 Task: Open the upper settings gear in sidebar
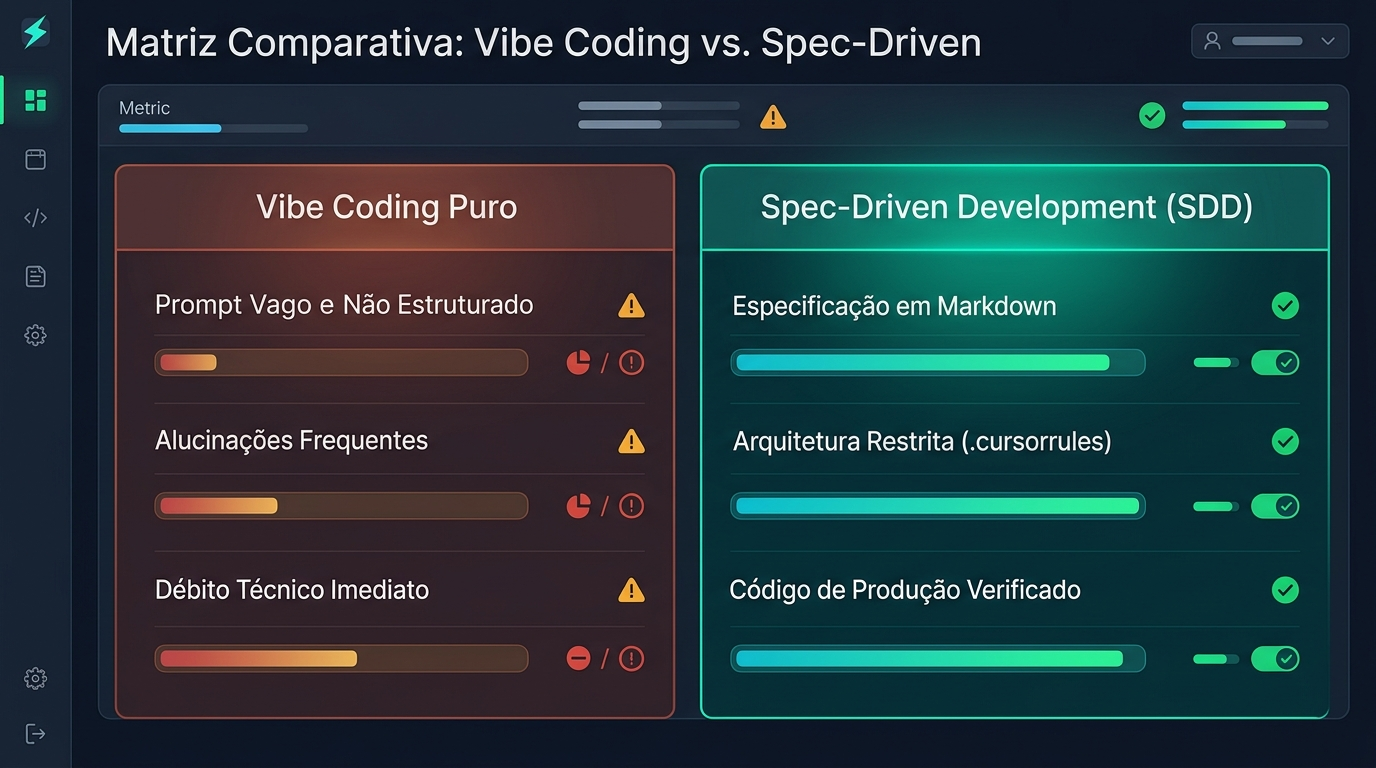tap(35, 335)
